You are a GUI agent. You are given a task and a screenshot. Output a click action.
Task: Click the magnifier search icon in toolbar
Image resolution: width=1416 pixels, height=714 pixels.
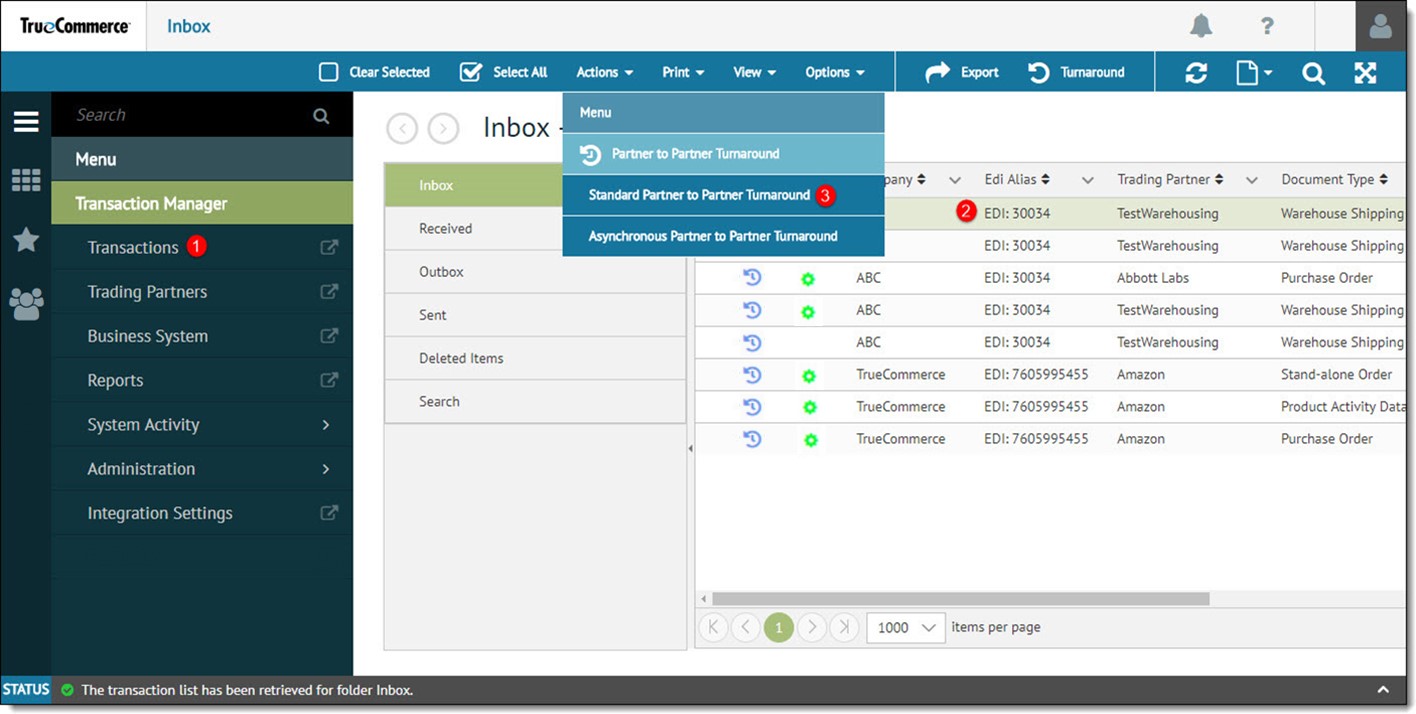[1313, 72]
